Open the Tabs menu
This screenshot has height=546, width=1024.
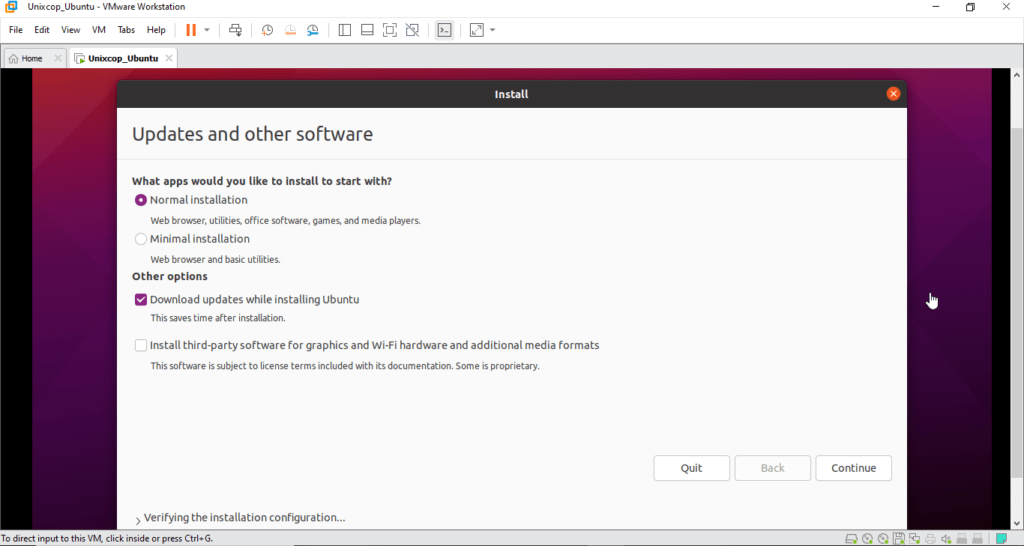pos(126,30)
